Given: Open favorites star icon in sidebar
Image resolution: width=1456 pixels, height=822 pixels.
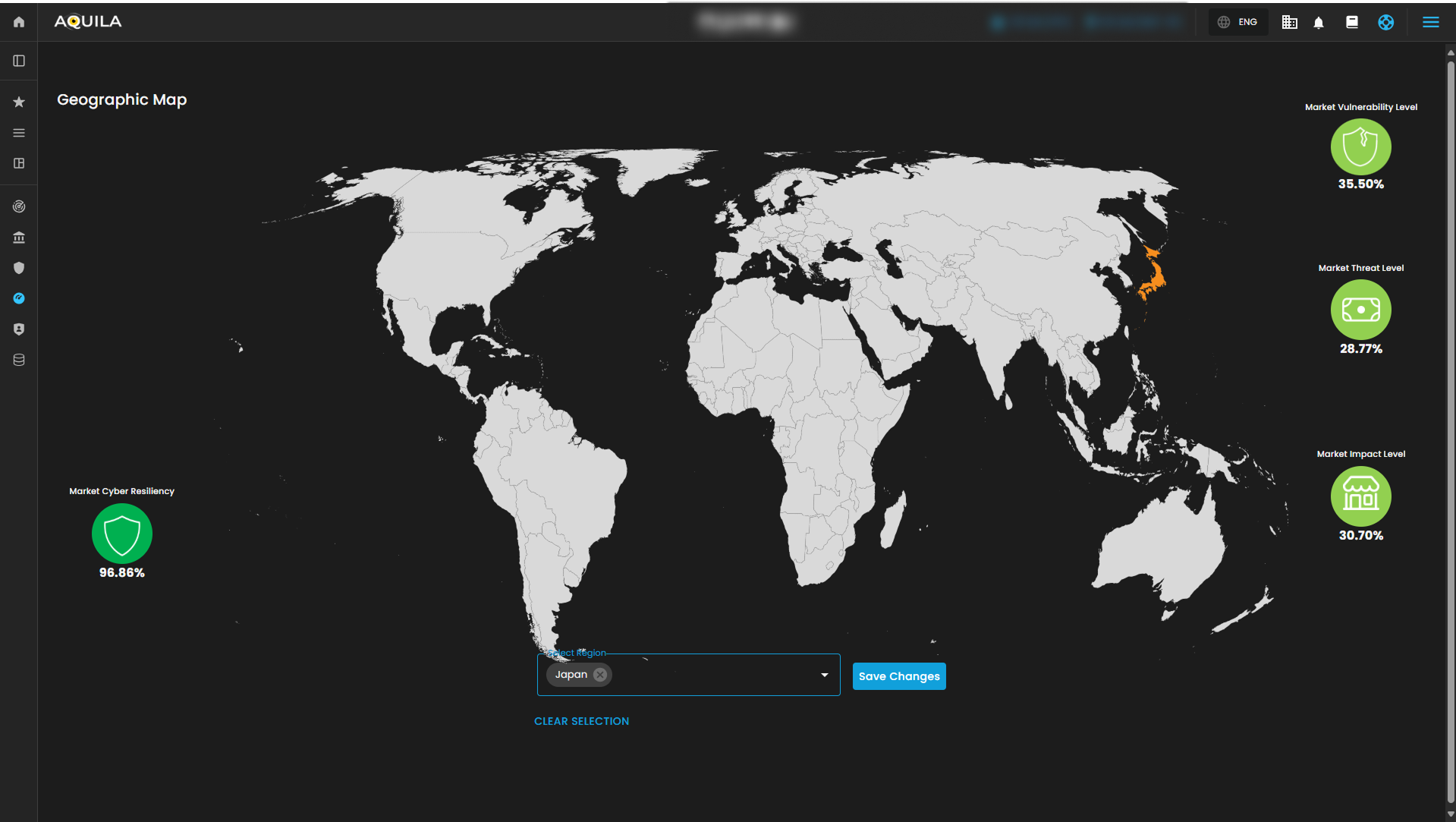Looking at the screenshot, I should tap(19, 102).
